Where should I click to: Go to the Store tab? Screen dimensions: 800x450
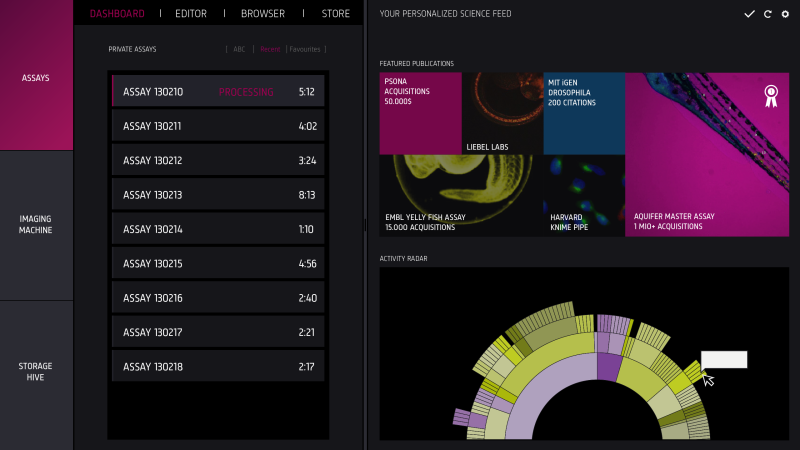pos(335,14)
